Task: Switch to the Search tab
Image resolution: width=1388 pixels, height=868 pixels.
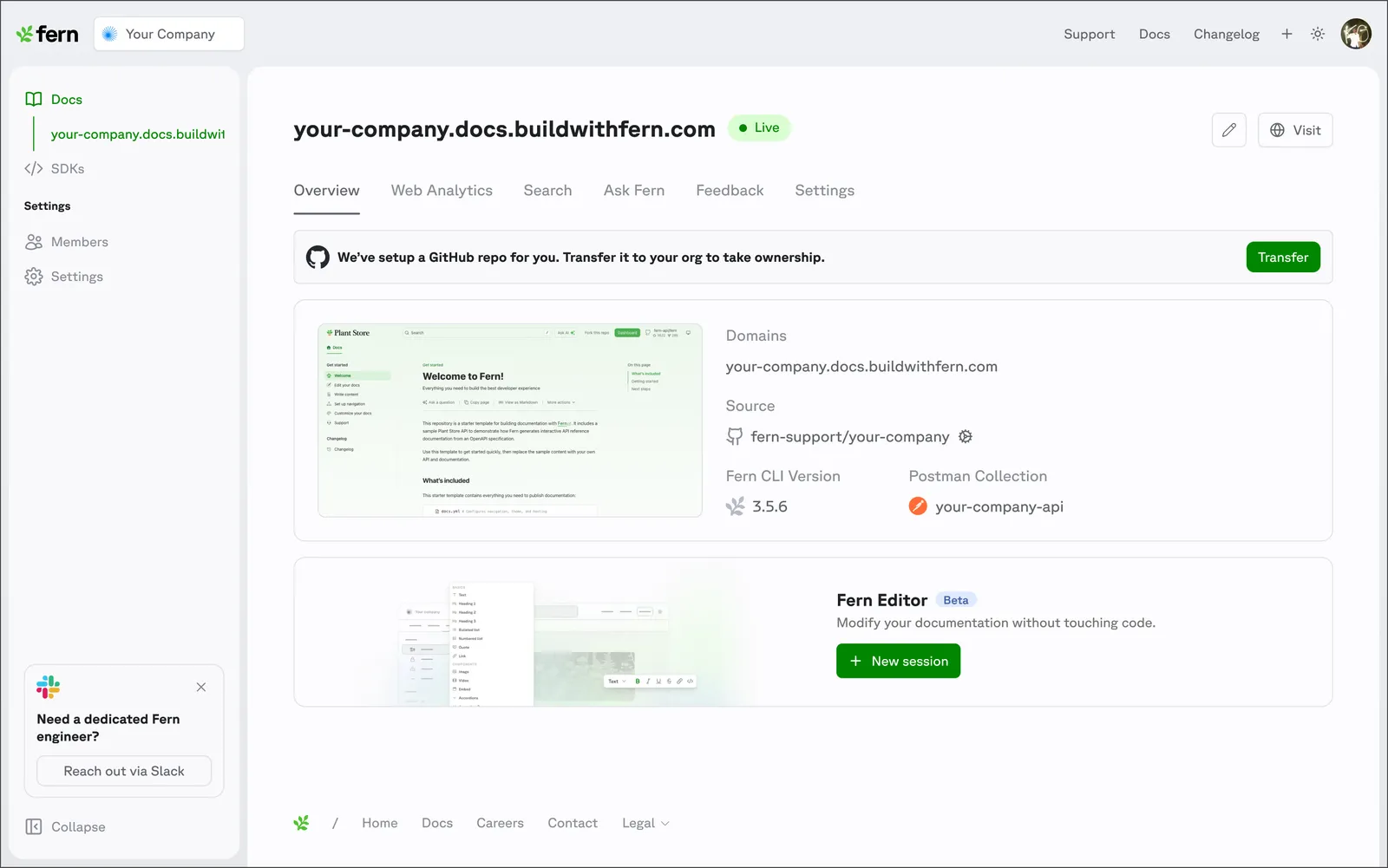Action: 547,191
